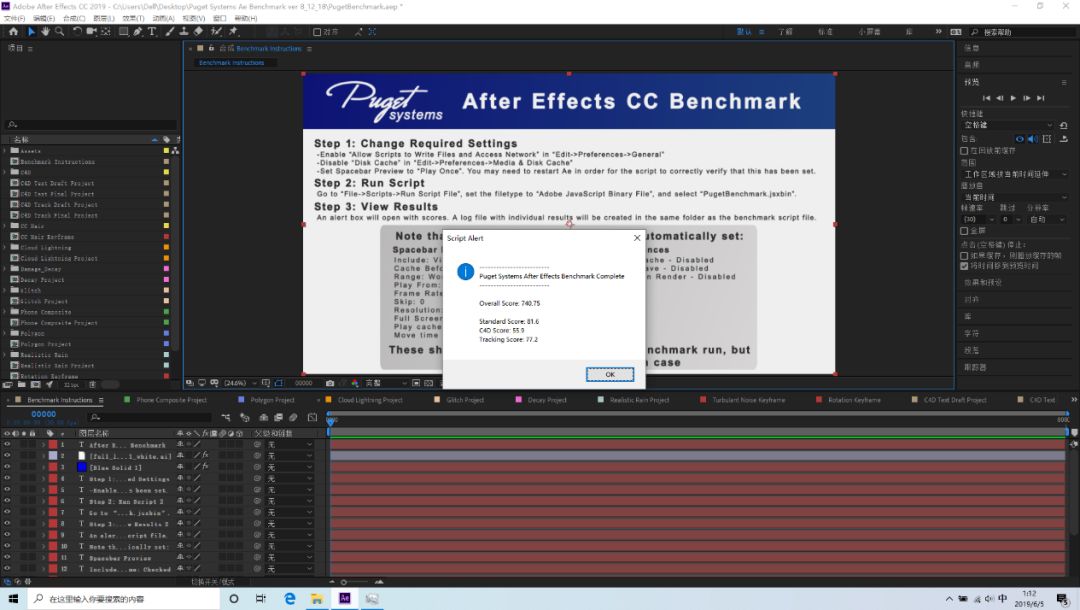The width and height of the screenshot is (1080, 610).
Task: Click the snapshot camera icon under the viewer
Action: tap(330, 383)
